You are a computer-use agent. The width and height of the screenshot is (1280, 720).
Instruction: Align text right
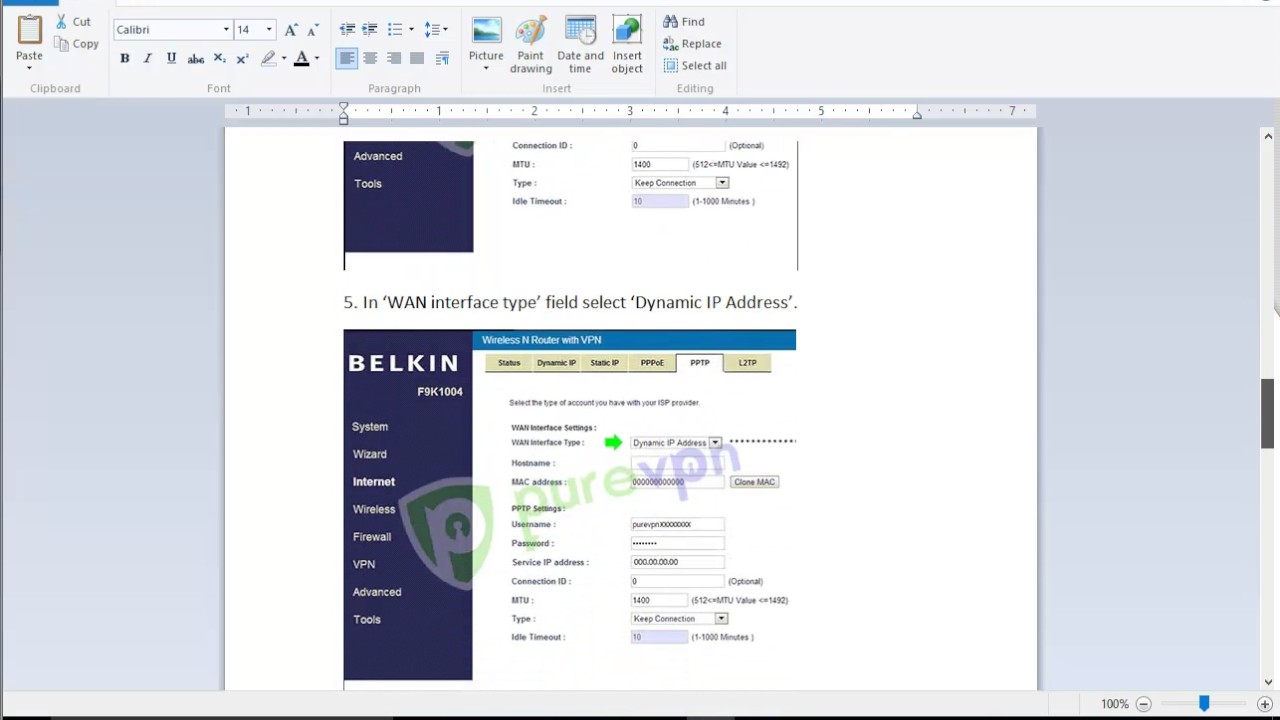tap(394, 58)
